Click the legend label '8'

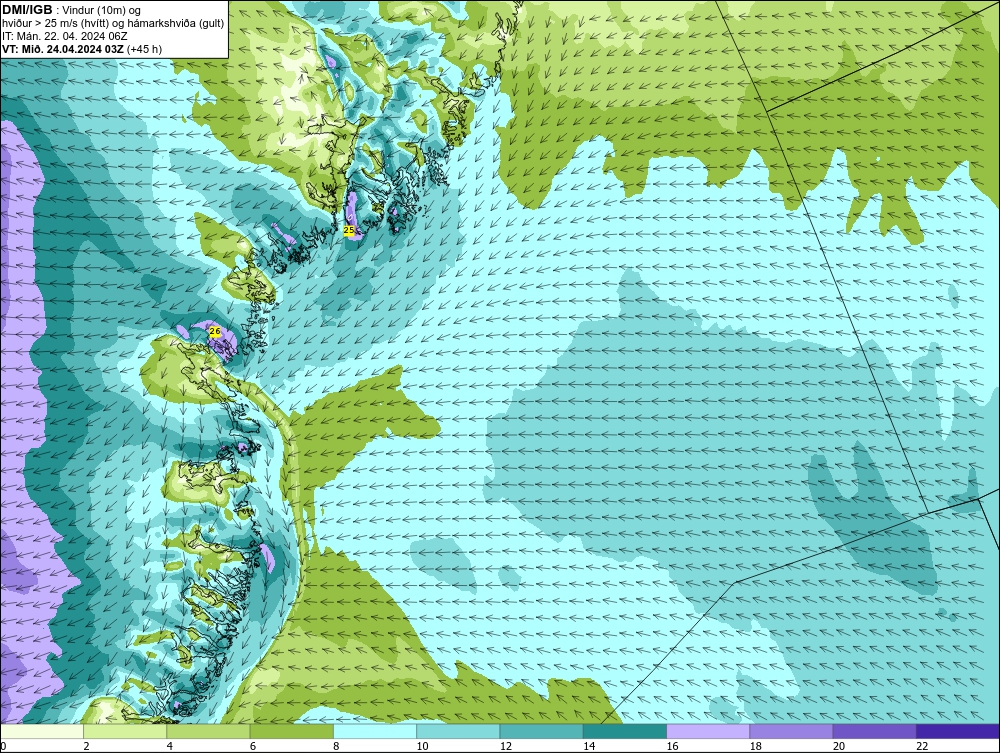coord(336,747)
